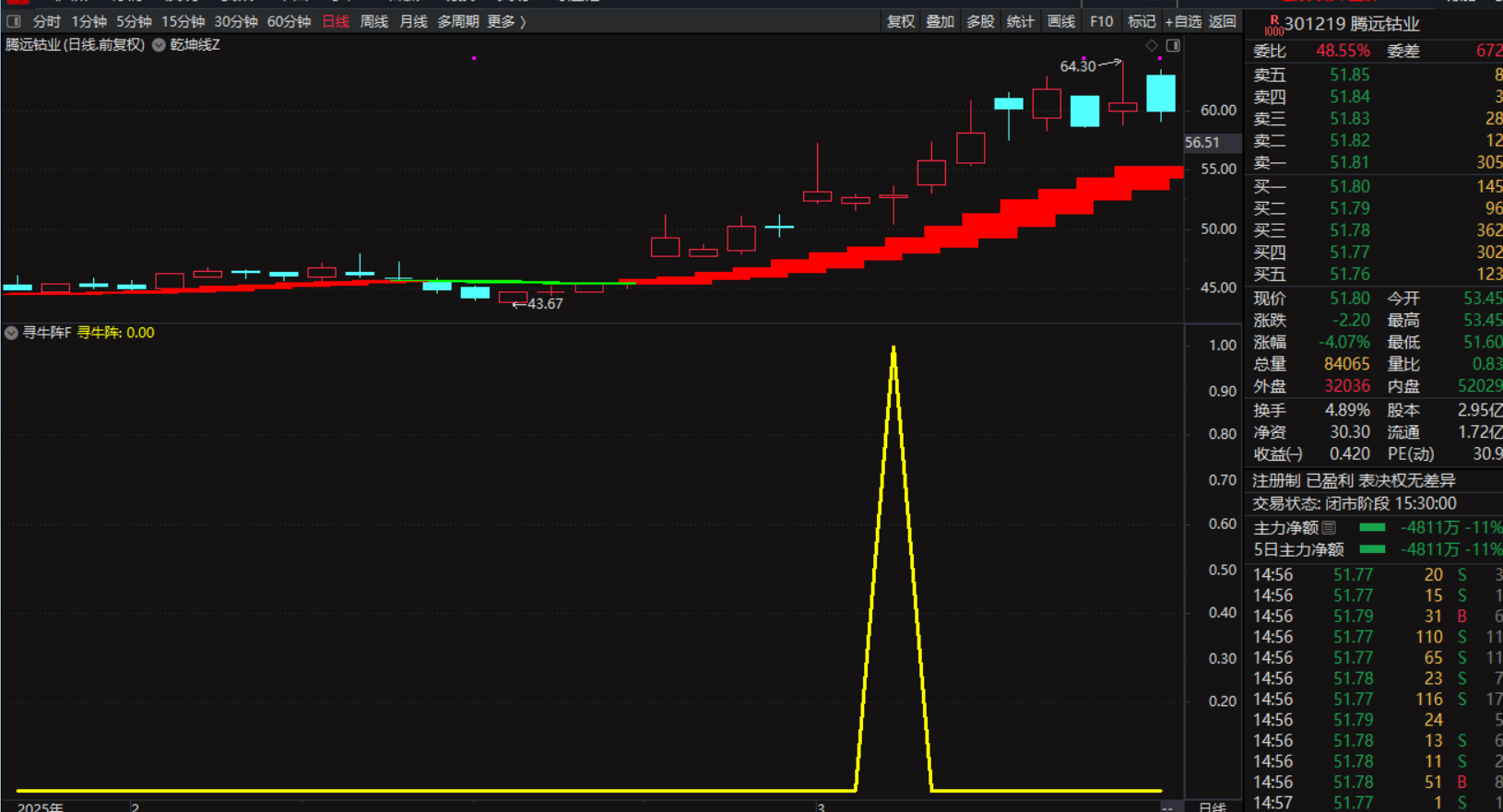Open the list icon next to 主力净额
This screenshot has height=812, width=1503.
tap(1329, 528)
